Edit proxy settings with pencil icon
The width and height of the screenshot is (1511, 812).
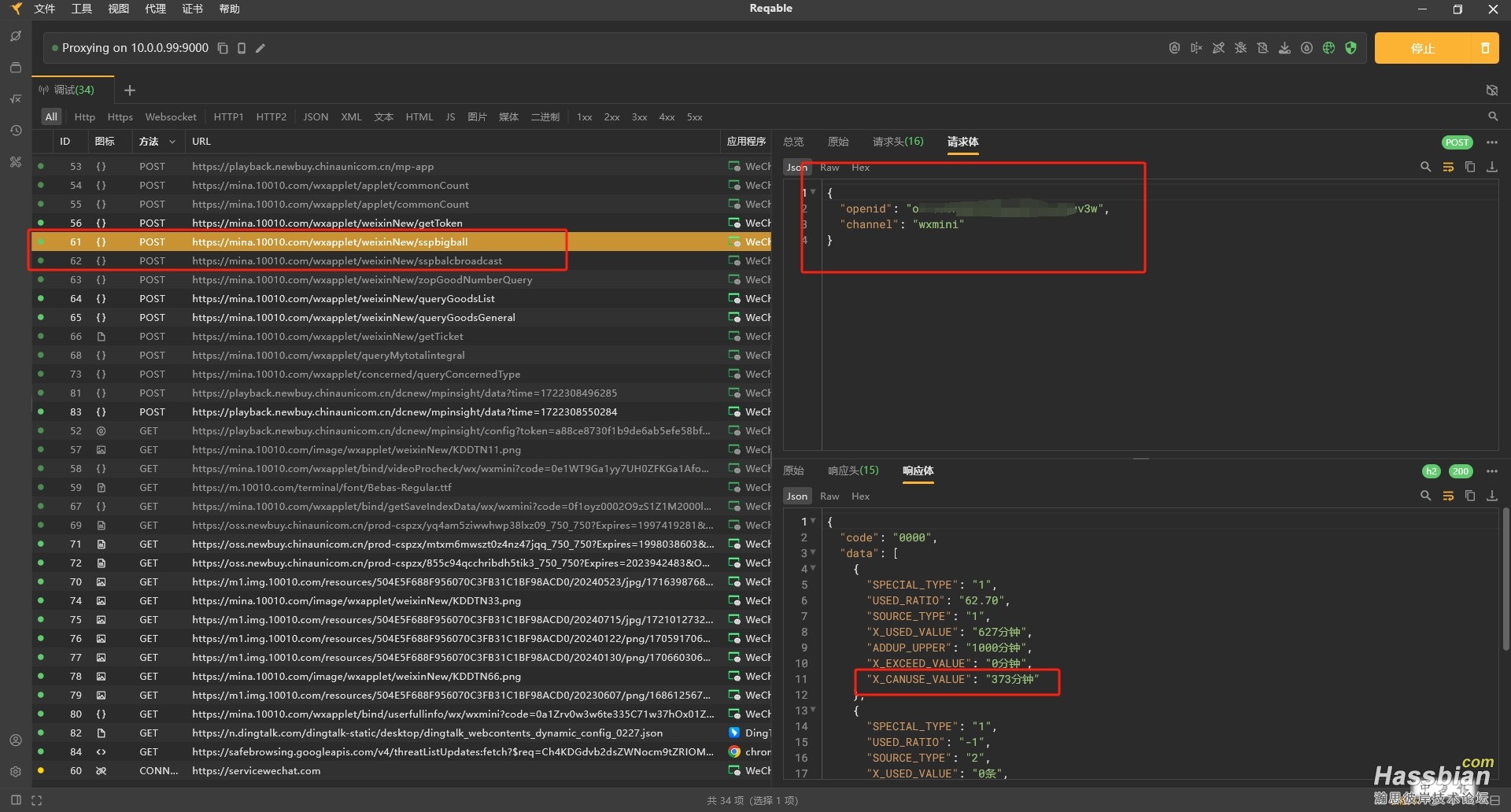(x=260, y=48)
